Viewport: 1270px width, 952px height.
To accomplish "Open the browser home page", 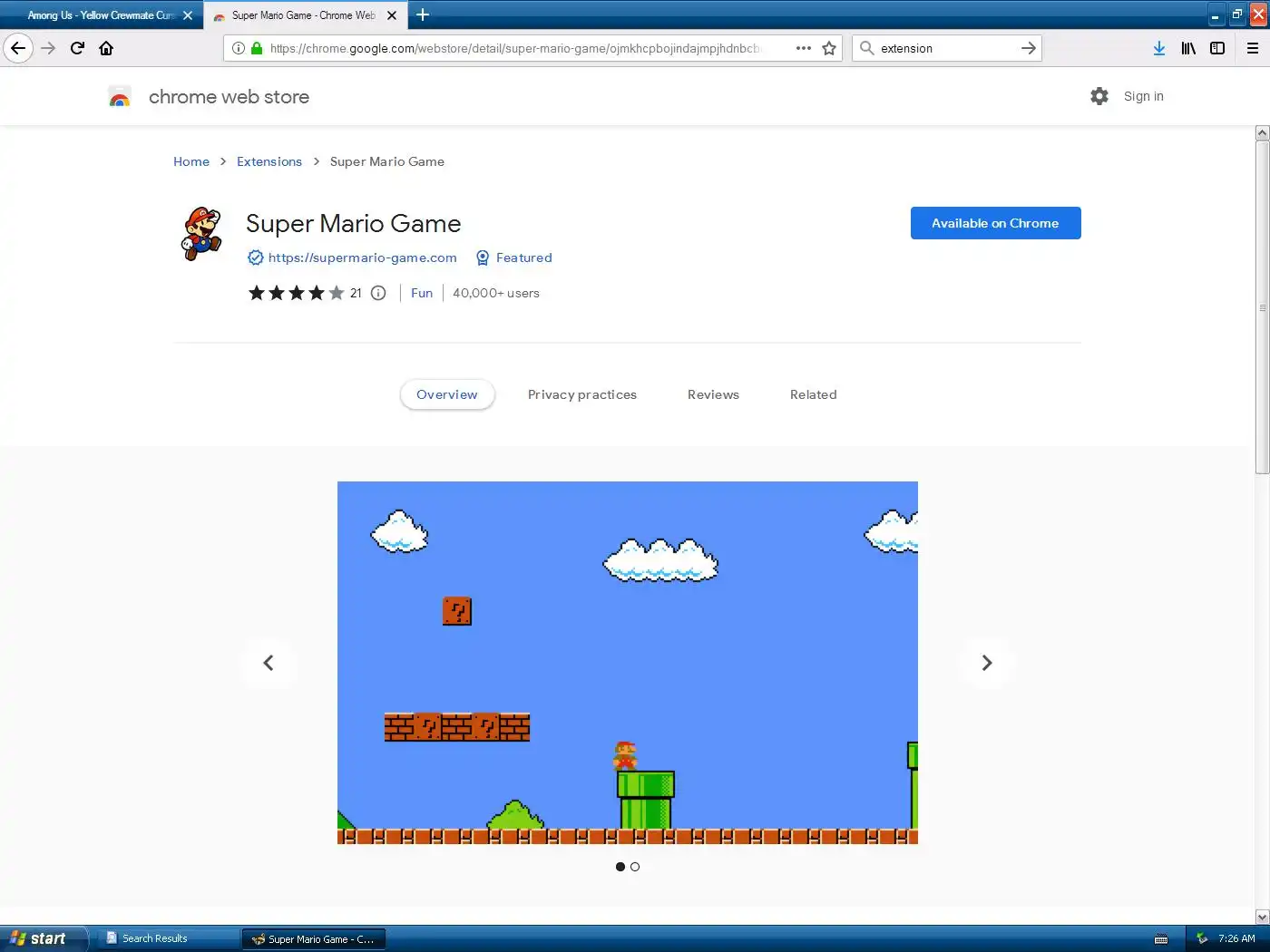I will pos(106,48).
